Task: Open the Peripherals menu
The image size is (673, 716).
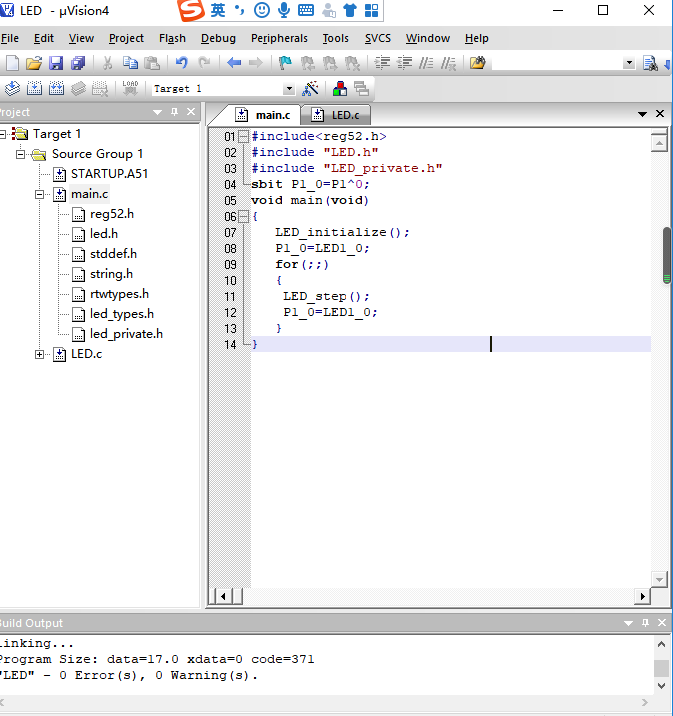Action: tap(279, 38)
